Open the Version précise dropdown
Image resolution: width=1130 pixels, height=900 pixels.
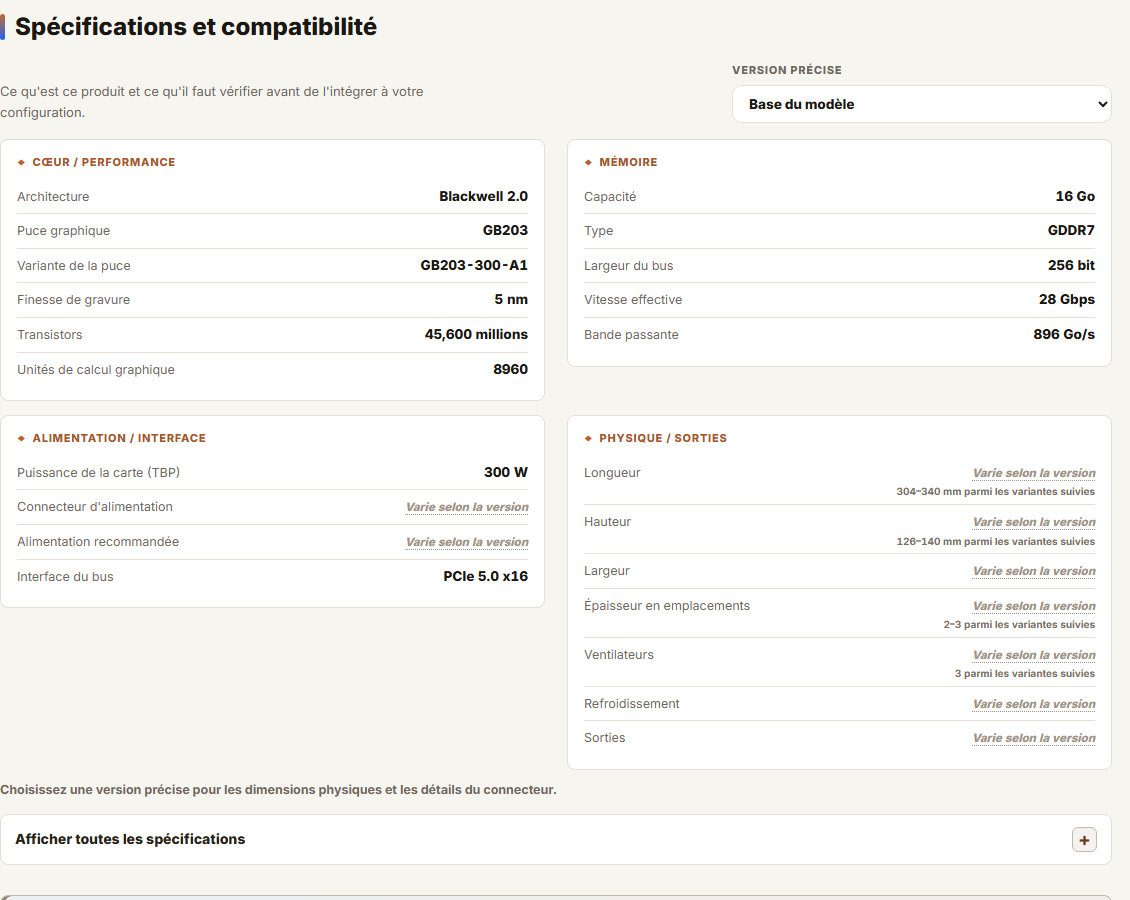click(x=921, y=104)
